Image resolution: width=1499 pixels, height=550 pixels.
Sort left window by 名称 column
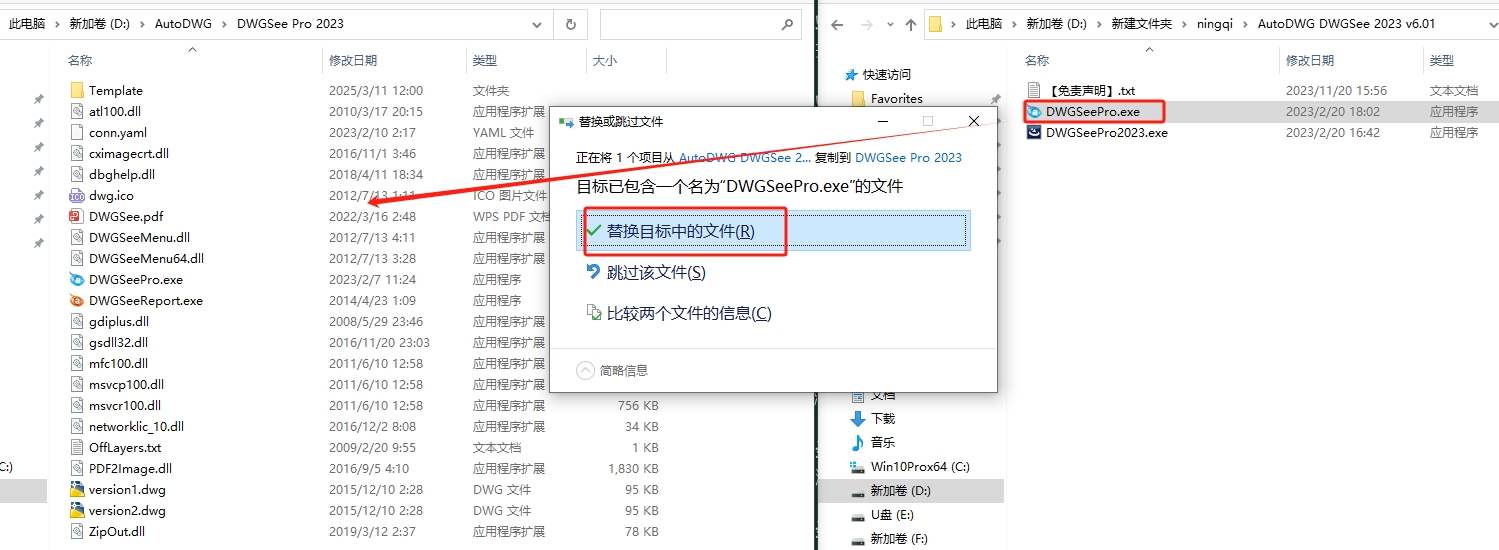(81, 61)
